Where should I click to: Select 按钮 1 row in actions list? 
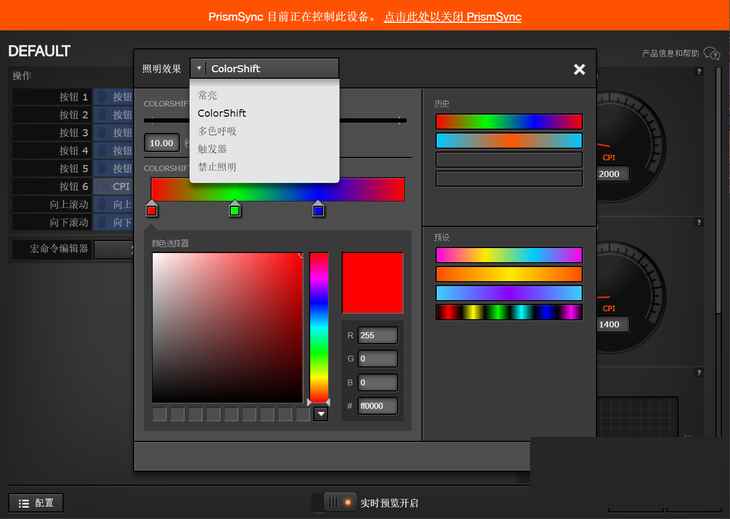coord(72,97)
